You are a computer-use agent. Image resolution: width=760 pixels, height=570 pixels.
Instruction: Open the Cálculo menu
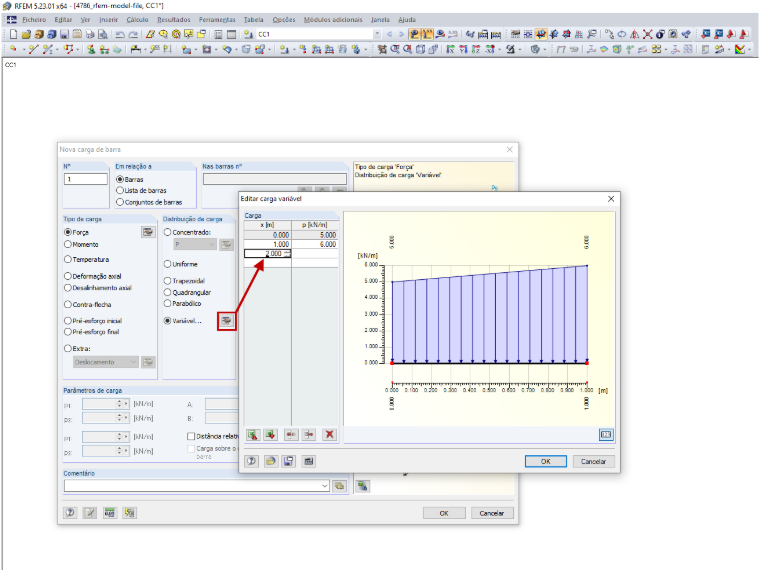coord(137,19)
